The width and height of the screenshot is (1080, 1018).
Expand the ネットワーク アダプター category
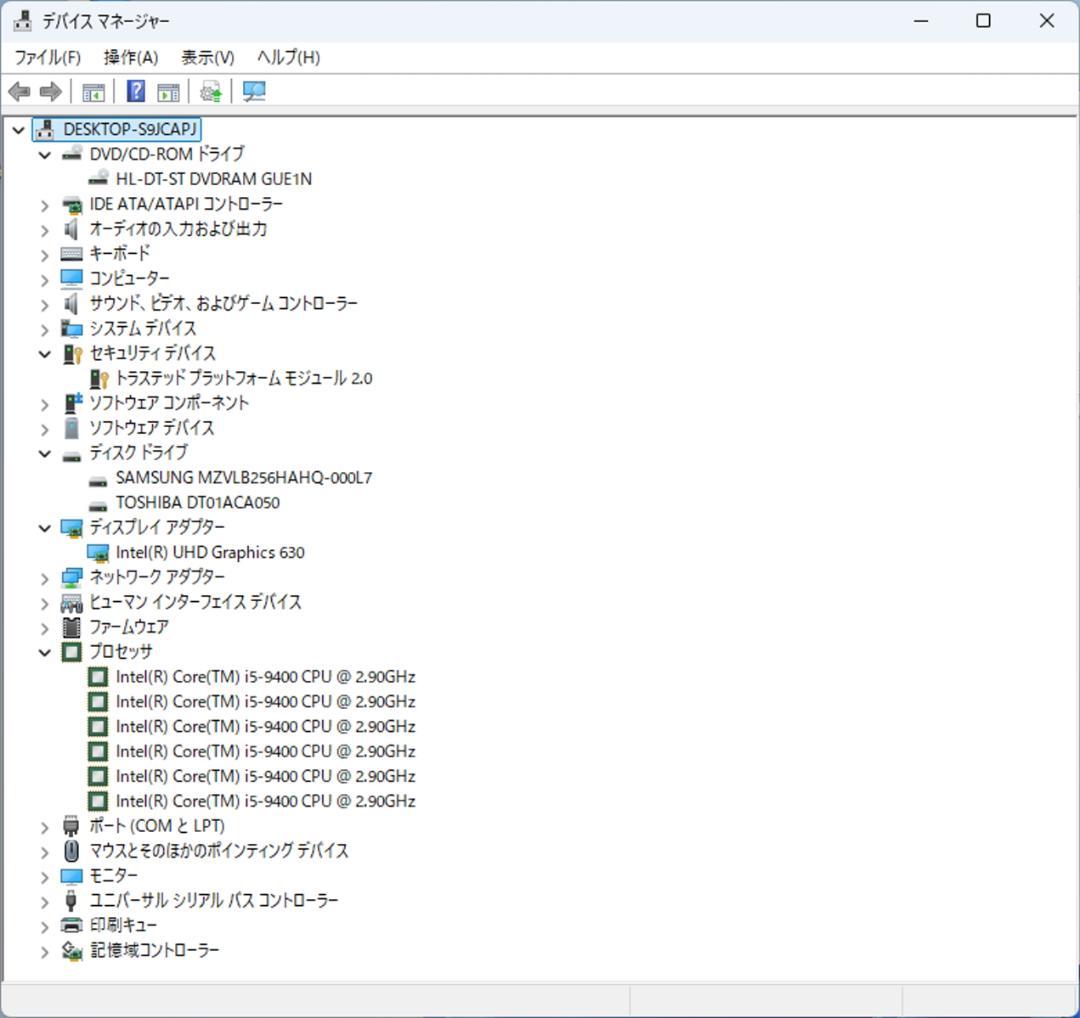[44, 577]
